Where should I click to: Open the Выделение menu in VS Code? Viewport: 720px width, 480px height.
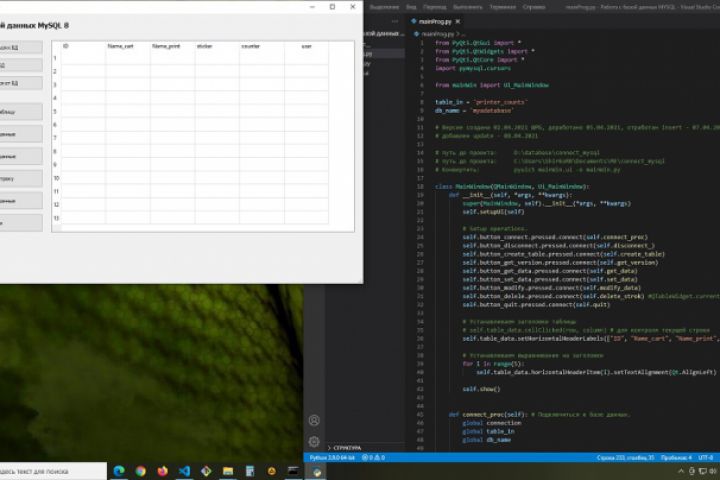384,7
